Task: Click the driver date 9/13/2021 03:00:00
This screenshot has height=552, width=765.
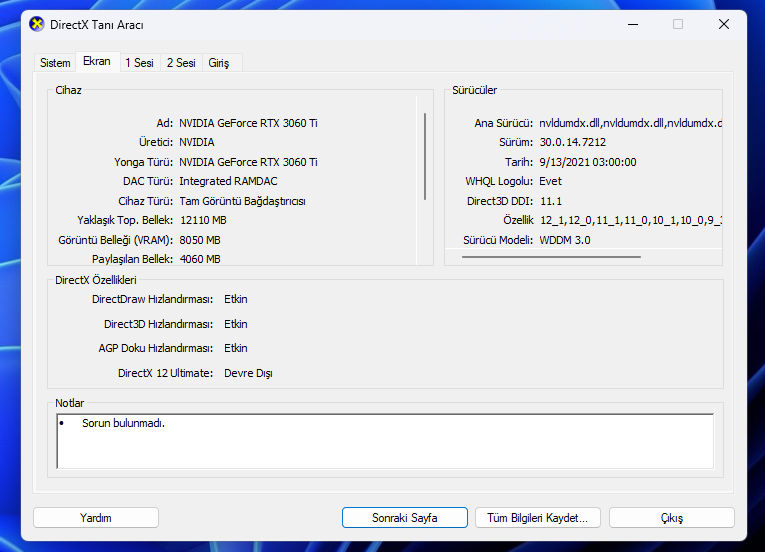Action: (x=588, y=162)
